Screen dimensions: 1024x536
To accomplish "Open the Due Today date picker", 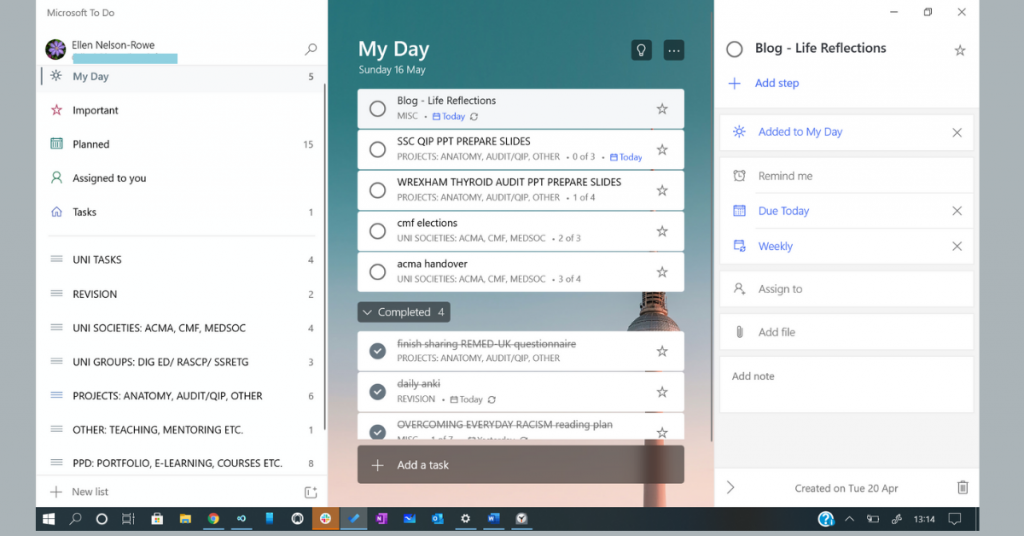I will [783, 211].
